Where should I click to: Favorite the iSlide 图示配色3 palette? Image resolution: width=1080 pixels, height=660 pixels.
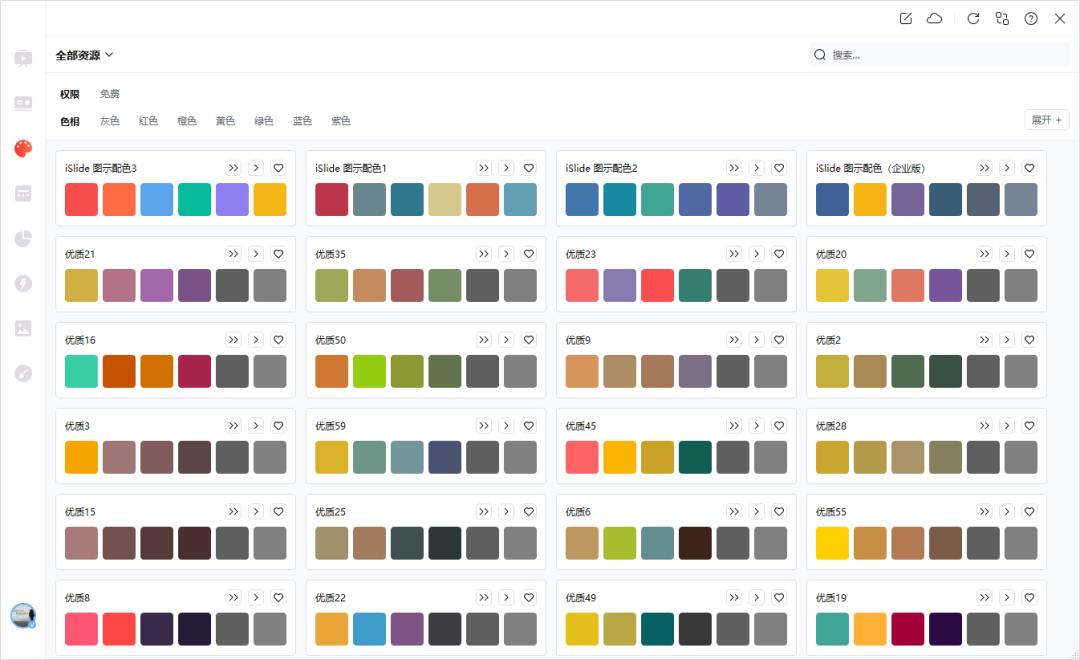[x=279, y=168]
